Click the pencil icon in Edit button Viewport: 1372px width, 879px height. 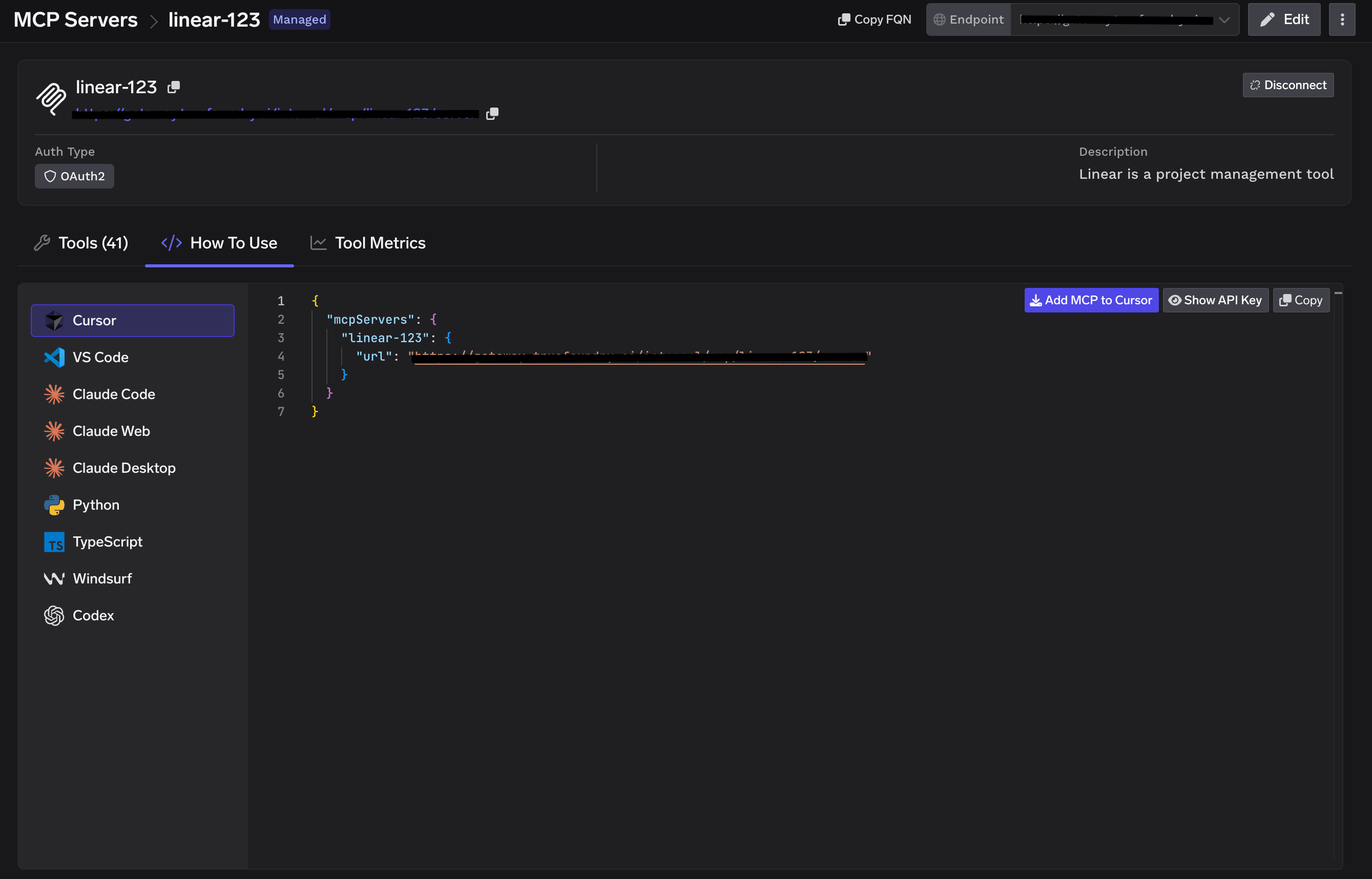(x=1266, y=19)
